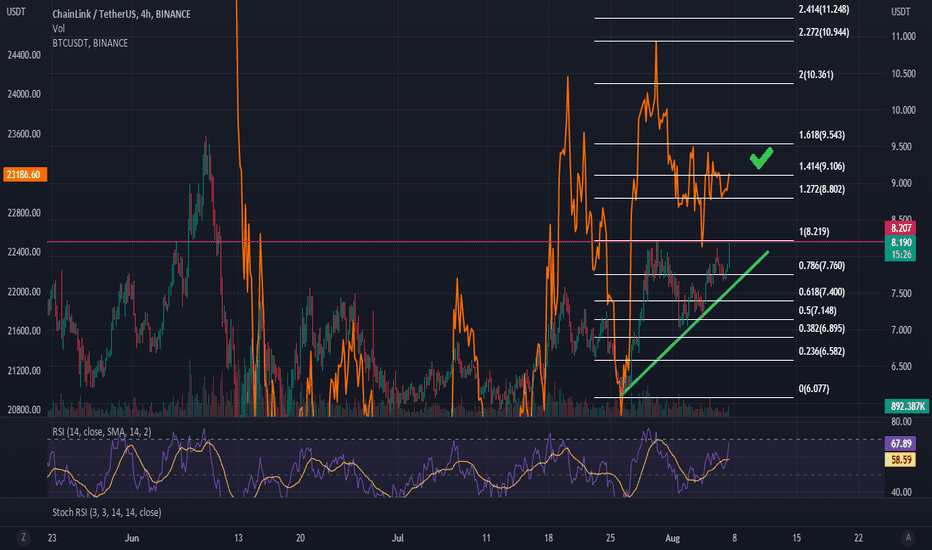
Task: Select the 0.618(7.400) Fibonacci level label
Action: pyautogui.click(x=821, y=291)
